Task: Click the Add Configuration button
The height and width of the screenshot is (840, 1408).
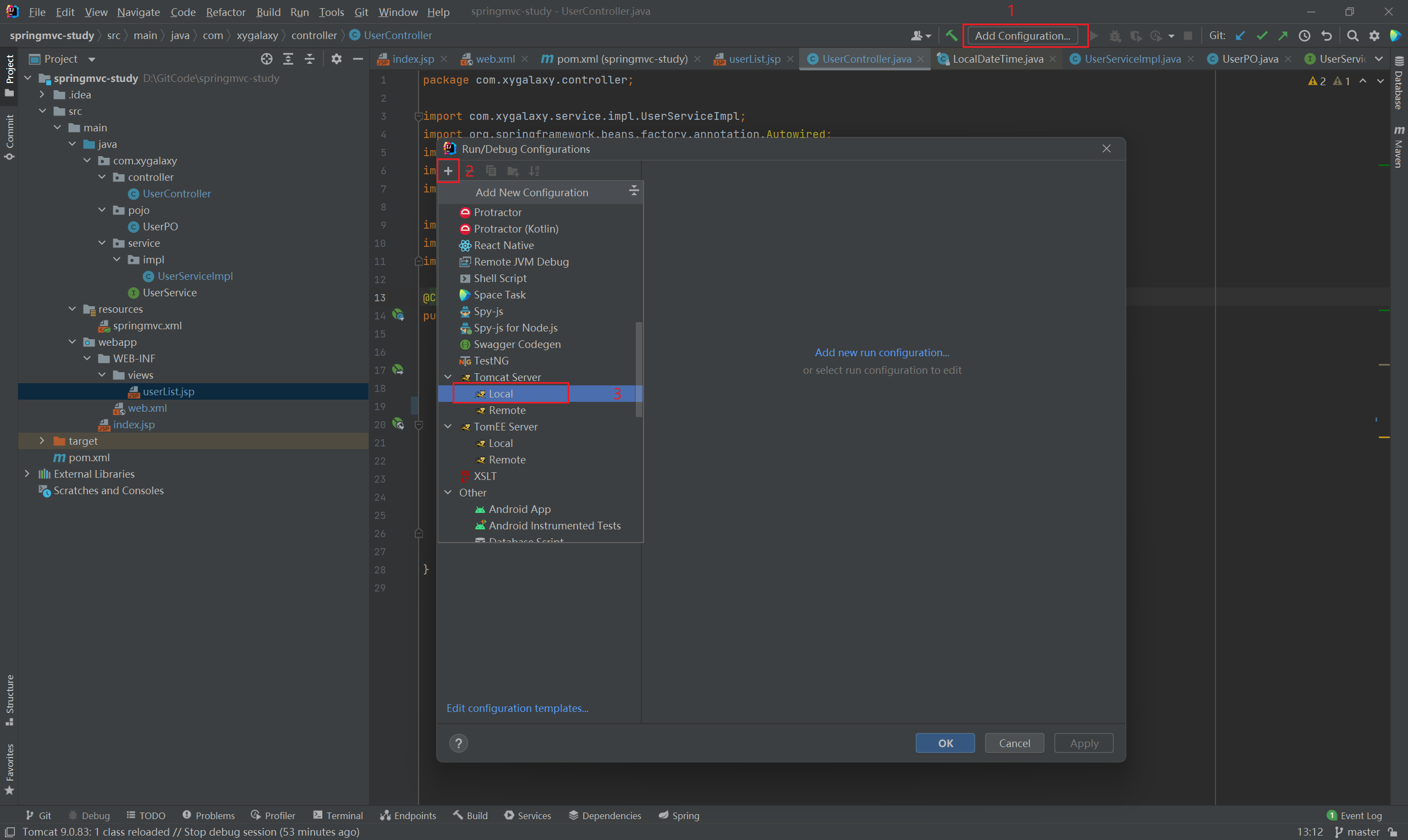Action: click(x=1022, y=36)
